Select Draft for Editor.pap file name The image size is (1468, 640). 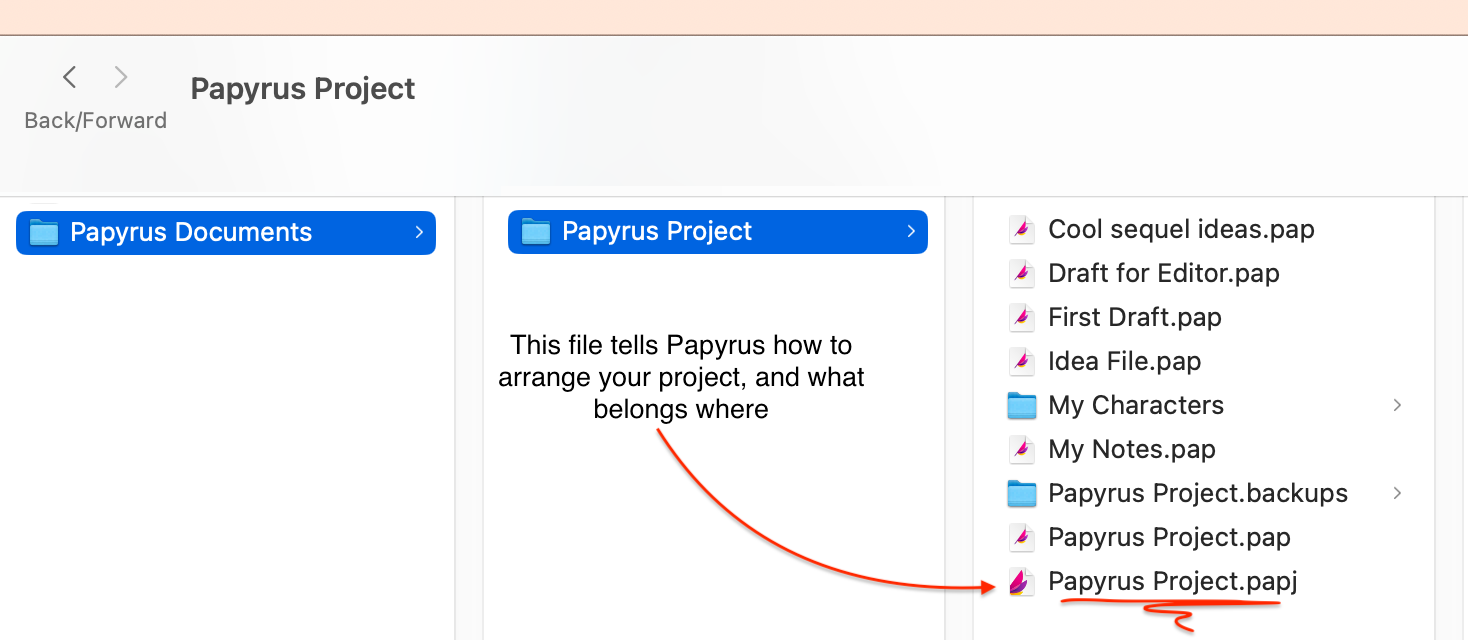coord(1164,273)
